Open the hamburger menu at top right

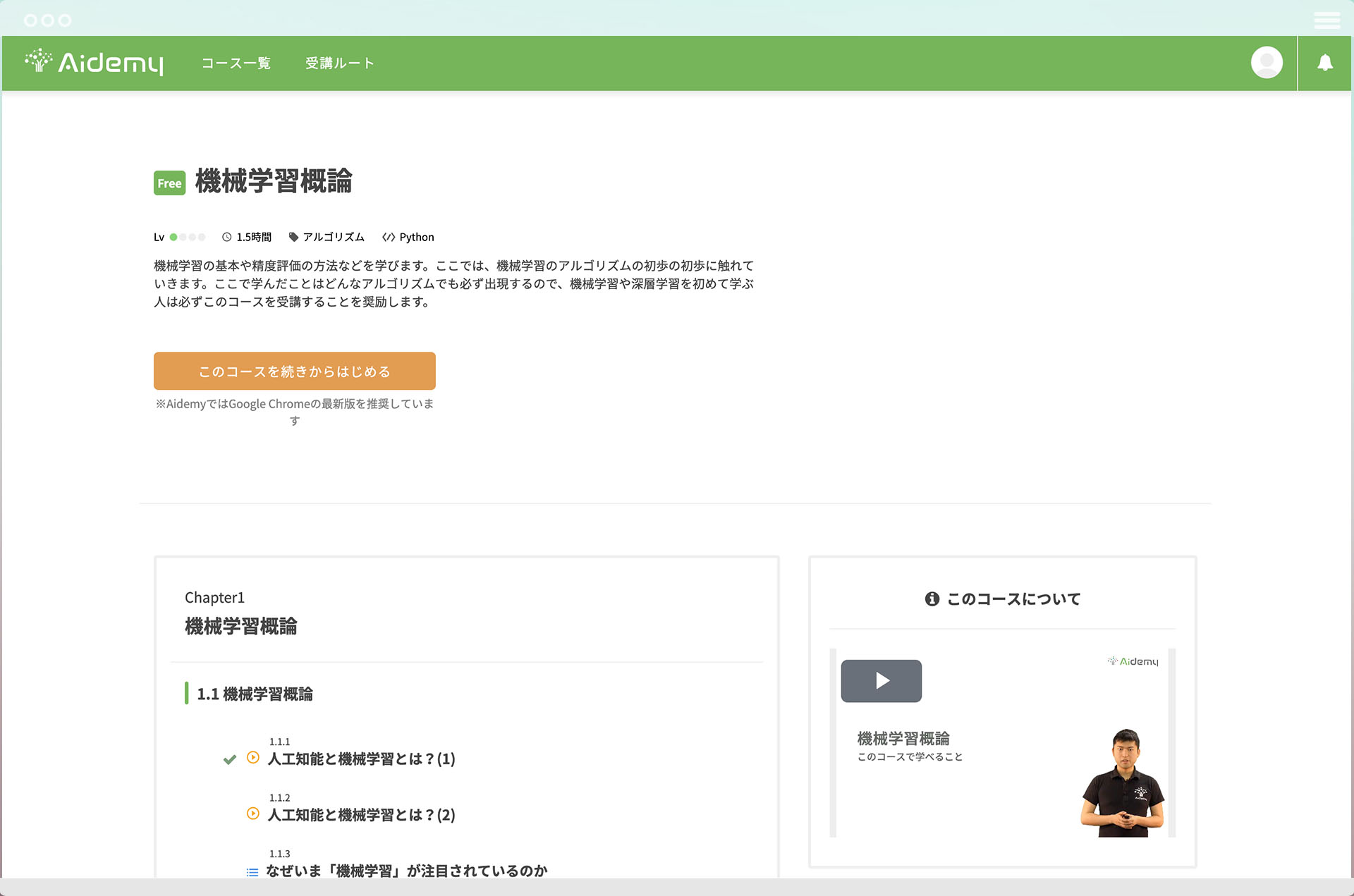[1326, 20]
